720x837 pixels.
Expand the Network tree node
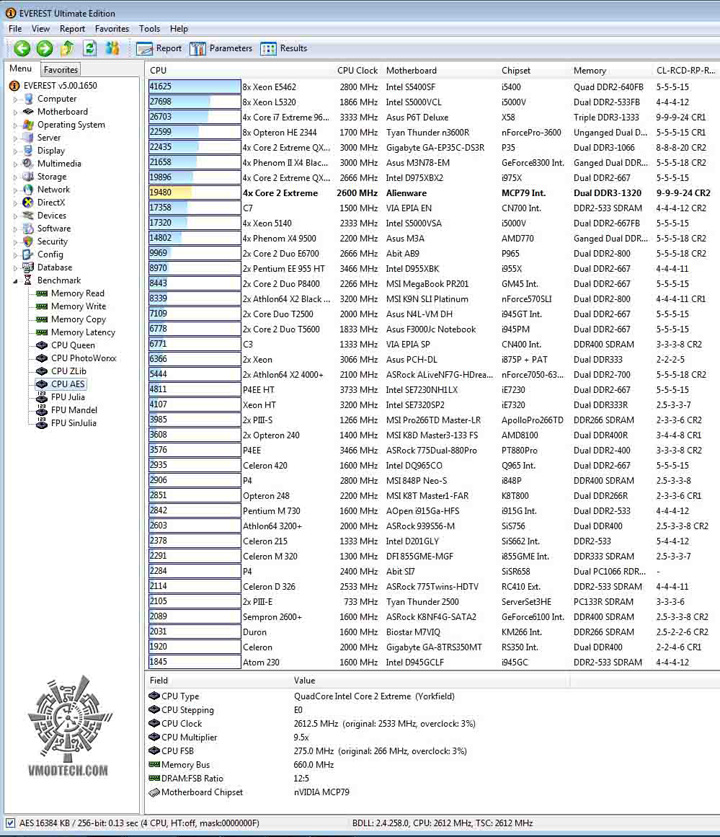click(15, 189)
